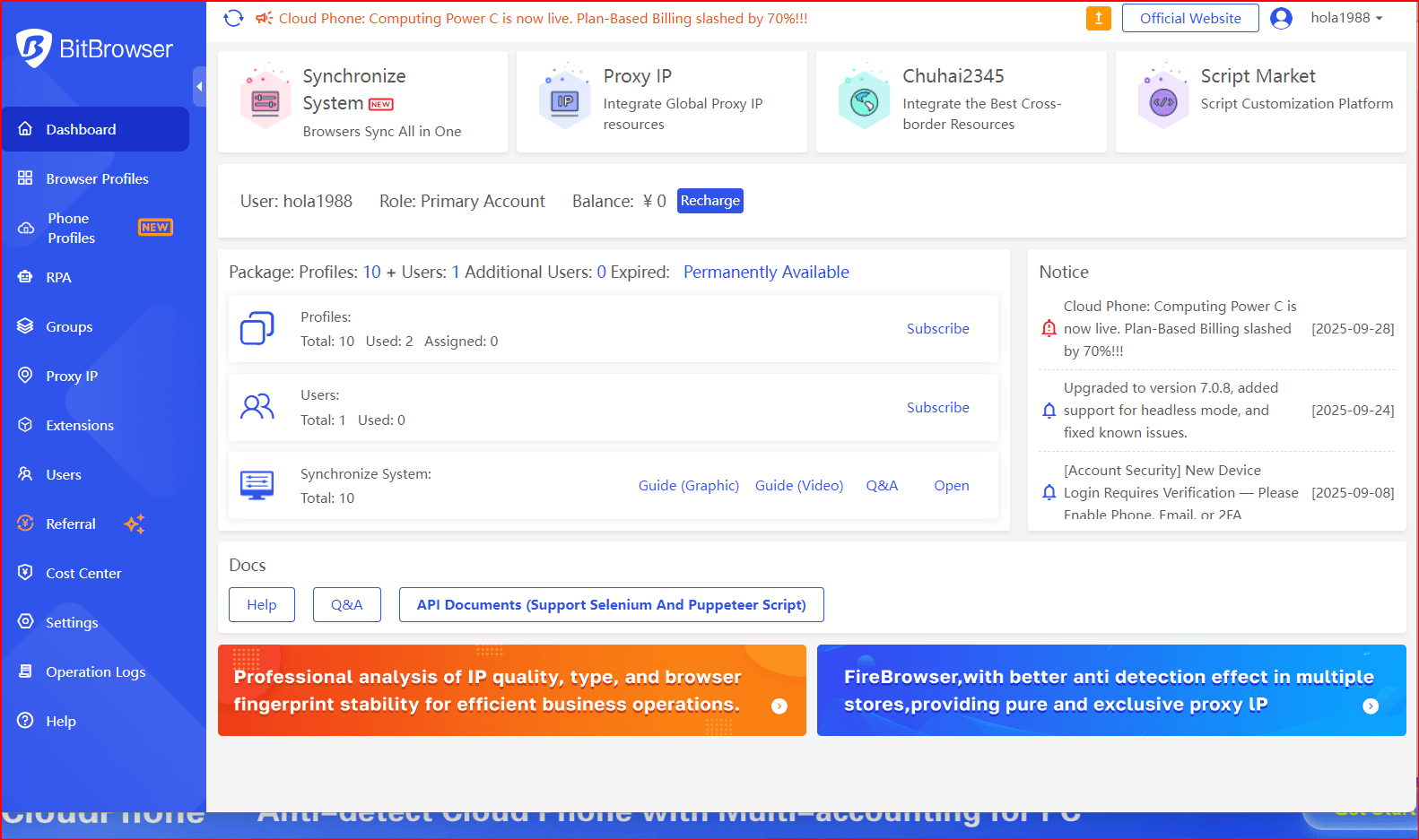Open the Cost Center page
The height and width of the screenshot is (840, 1419).
tap(83, 573)
